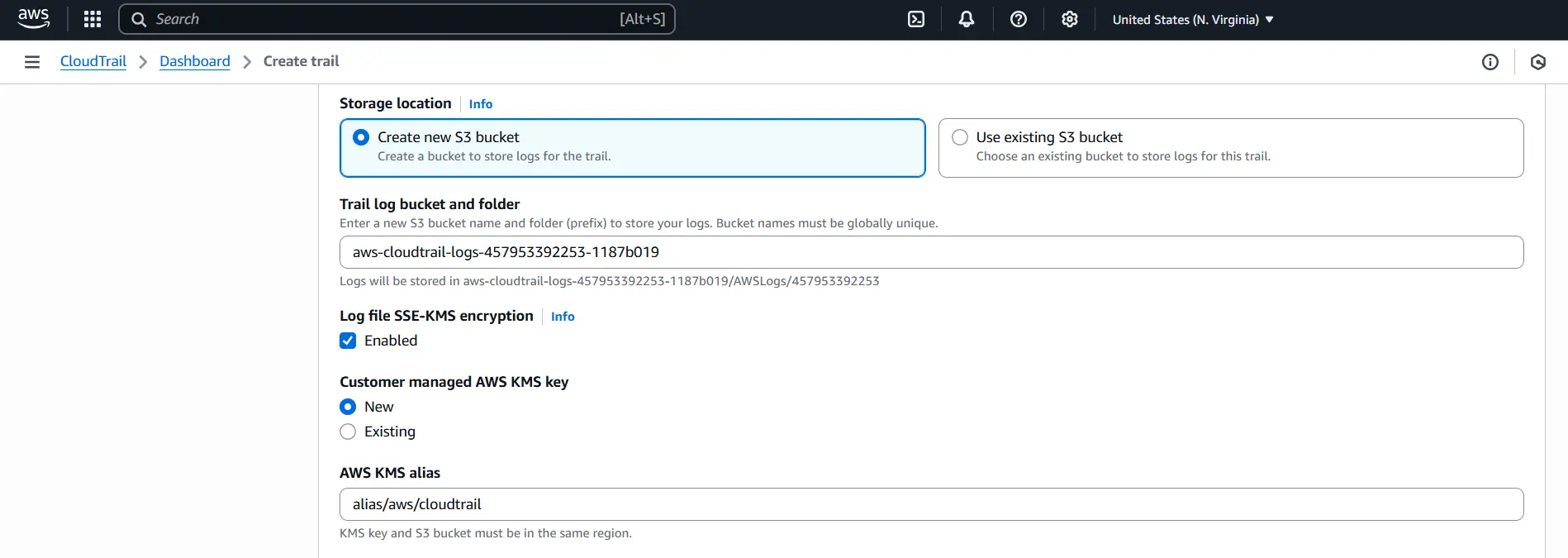Open the help question mark menu
Screen dimensions: 1568x558
[1019, 19]
